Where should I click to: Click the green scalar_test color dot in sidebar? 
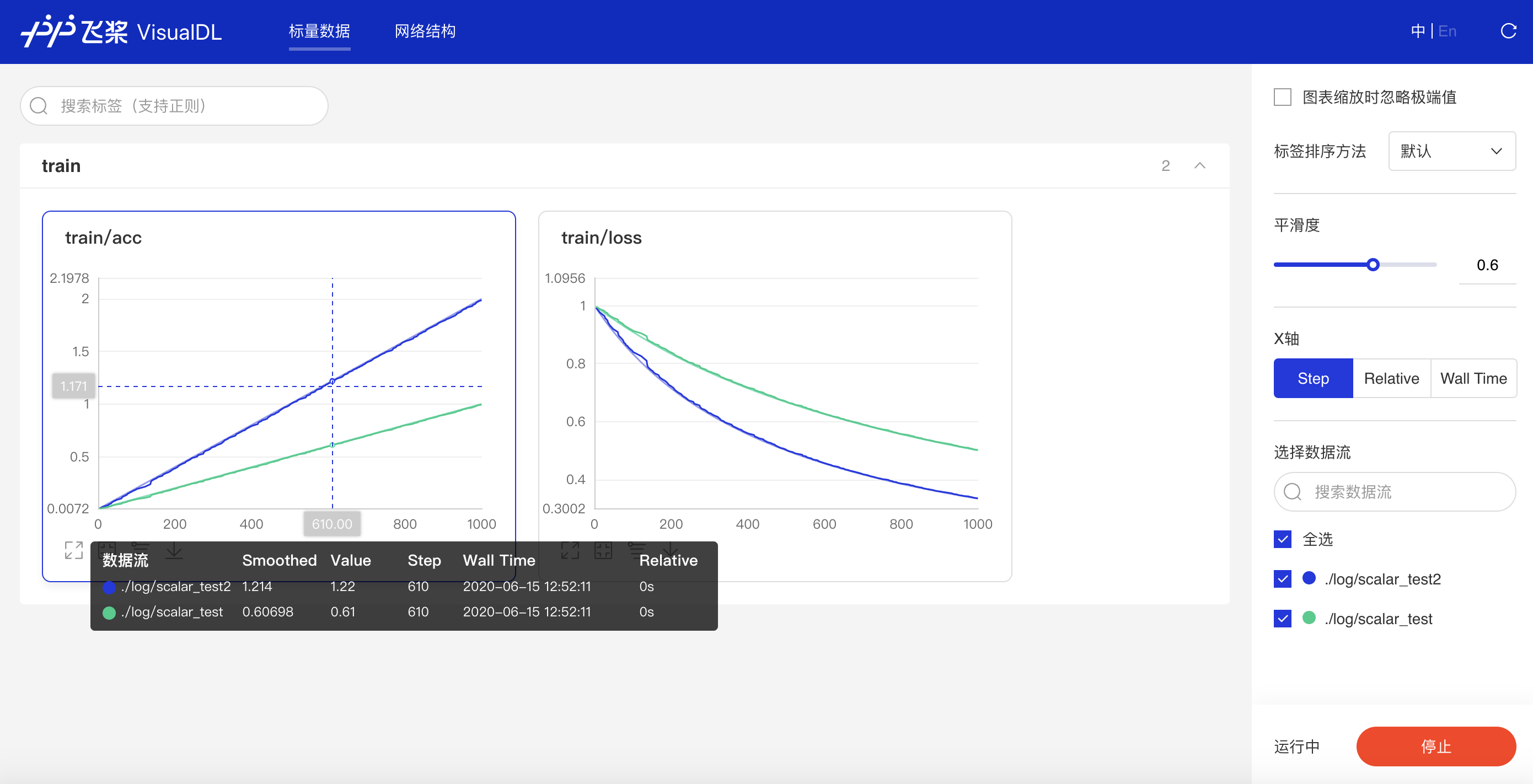[1309, 618]
